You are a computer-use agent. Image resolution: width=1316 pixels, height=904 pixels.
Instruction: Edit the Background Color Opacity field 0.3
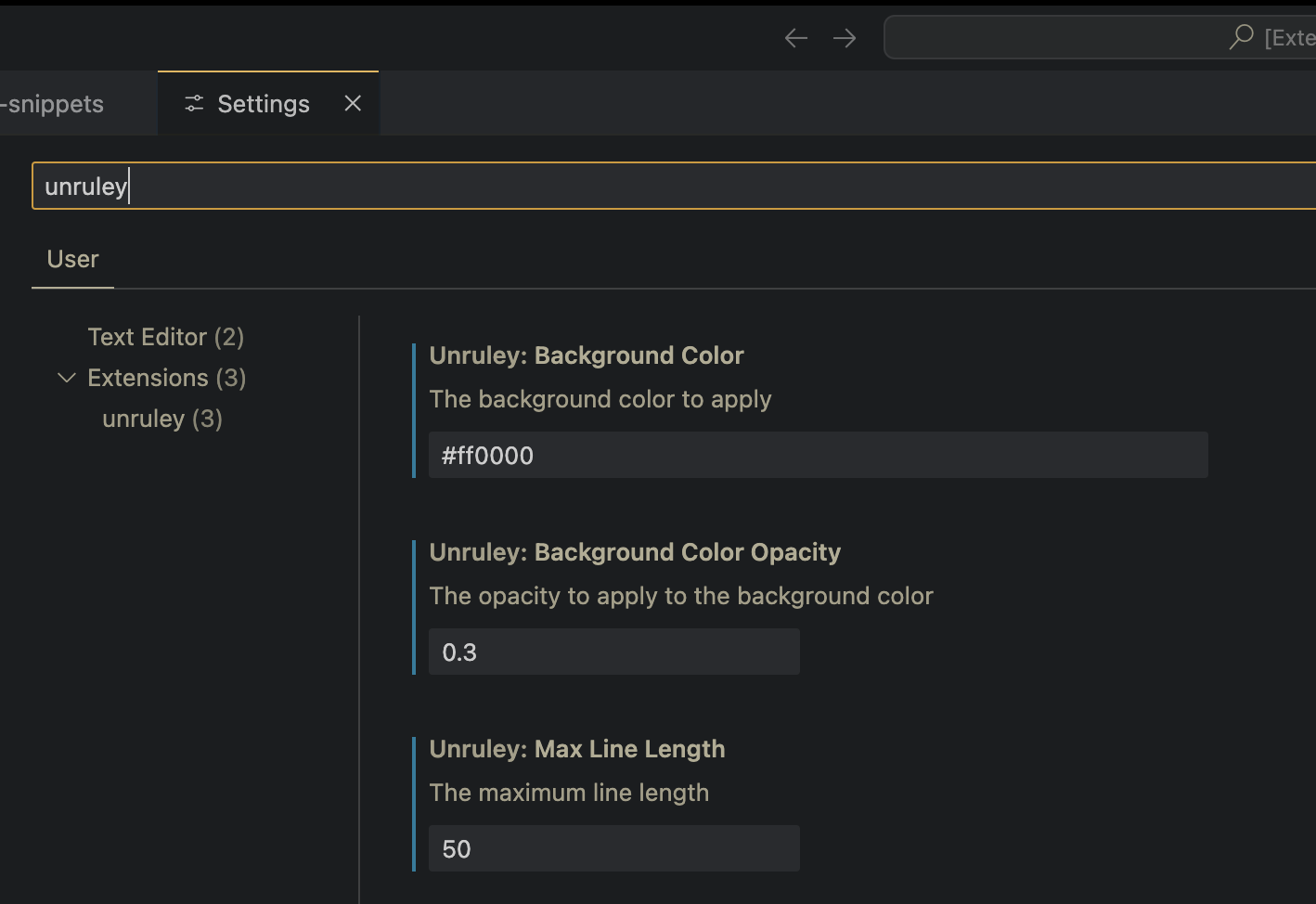614,652
